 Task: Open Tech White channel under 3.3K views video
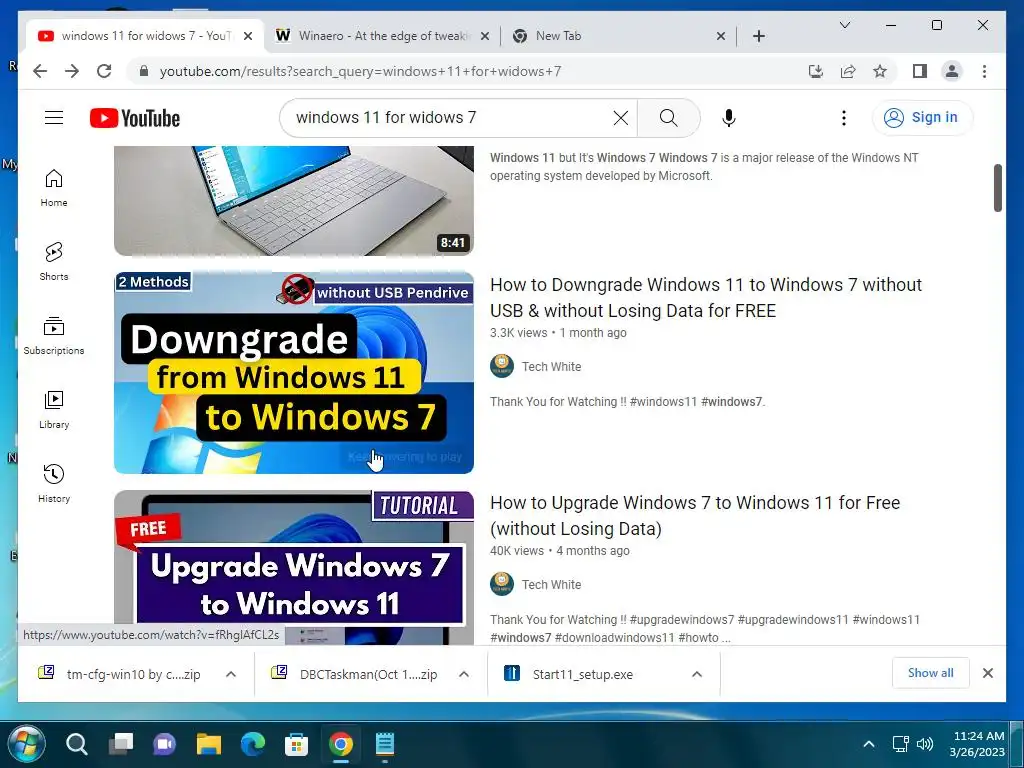pyautogui.click(x=551, y=366)
